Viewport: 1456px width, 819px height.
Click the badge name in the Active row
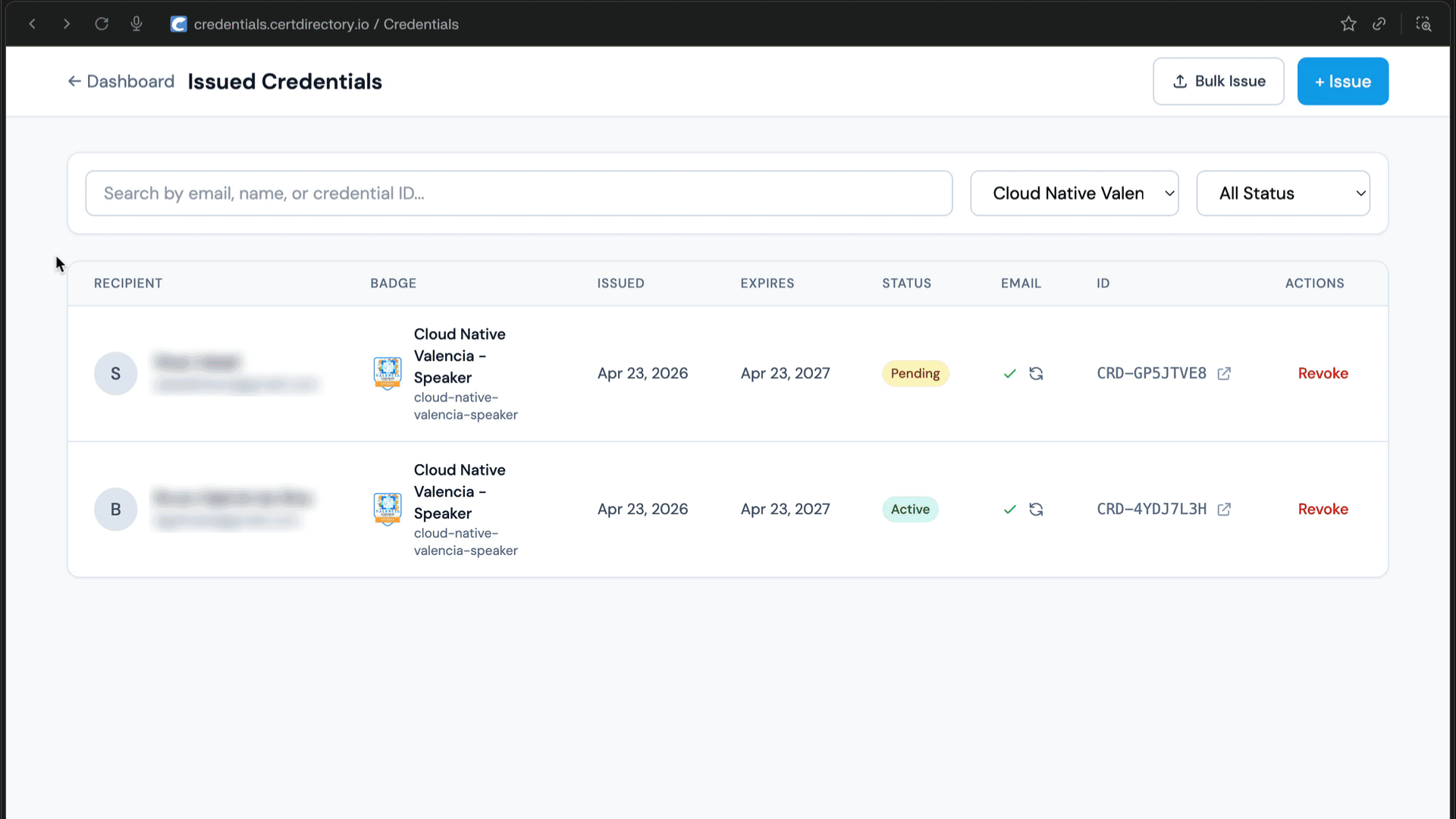click(460, 491)
